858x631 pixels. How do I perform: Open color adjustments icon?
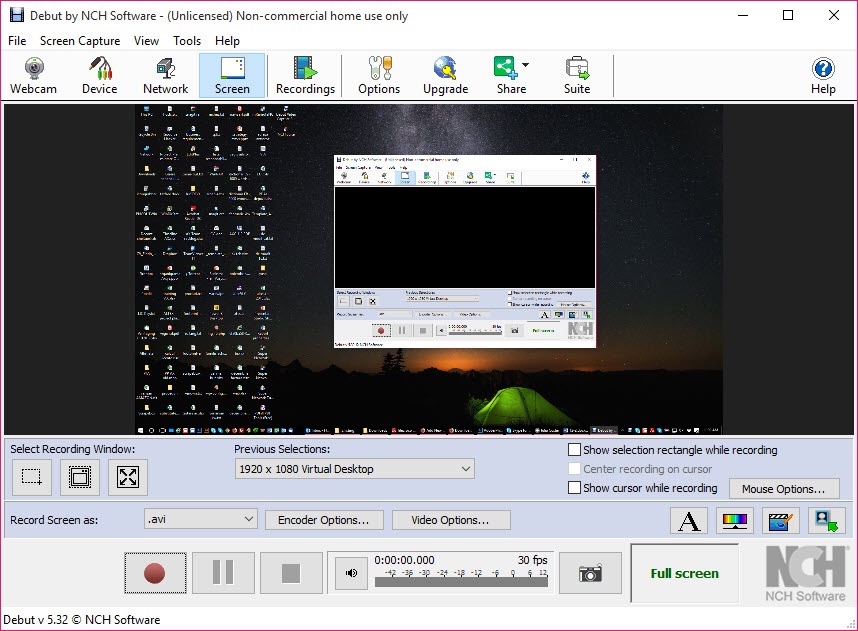[735, 520]
